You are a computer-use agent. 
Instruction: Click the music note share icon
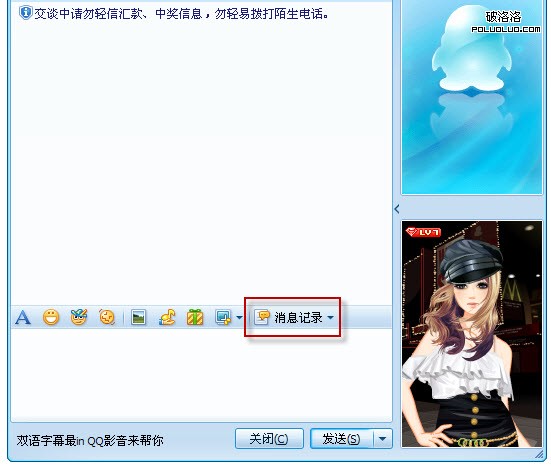(x=167, y=317)
